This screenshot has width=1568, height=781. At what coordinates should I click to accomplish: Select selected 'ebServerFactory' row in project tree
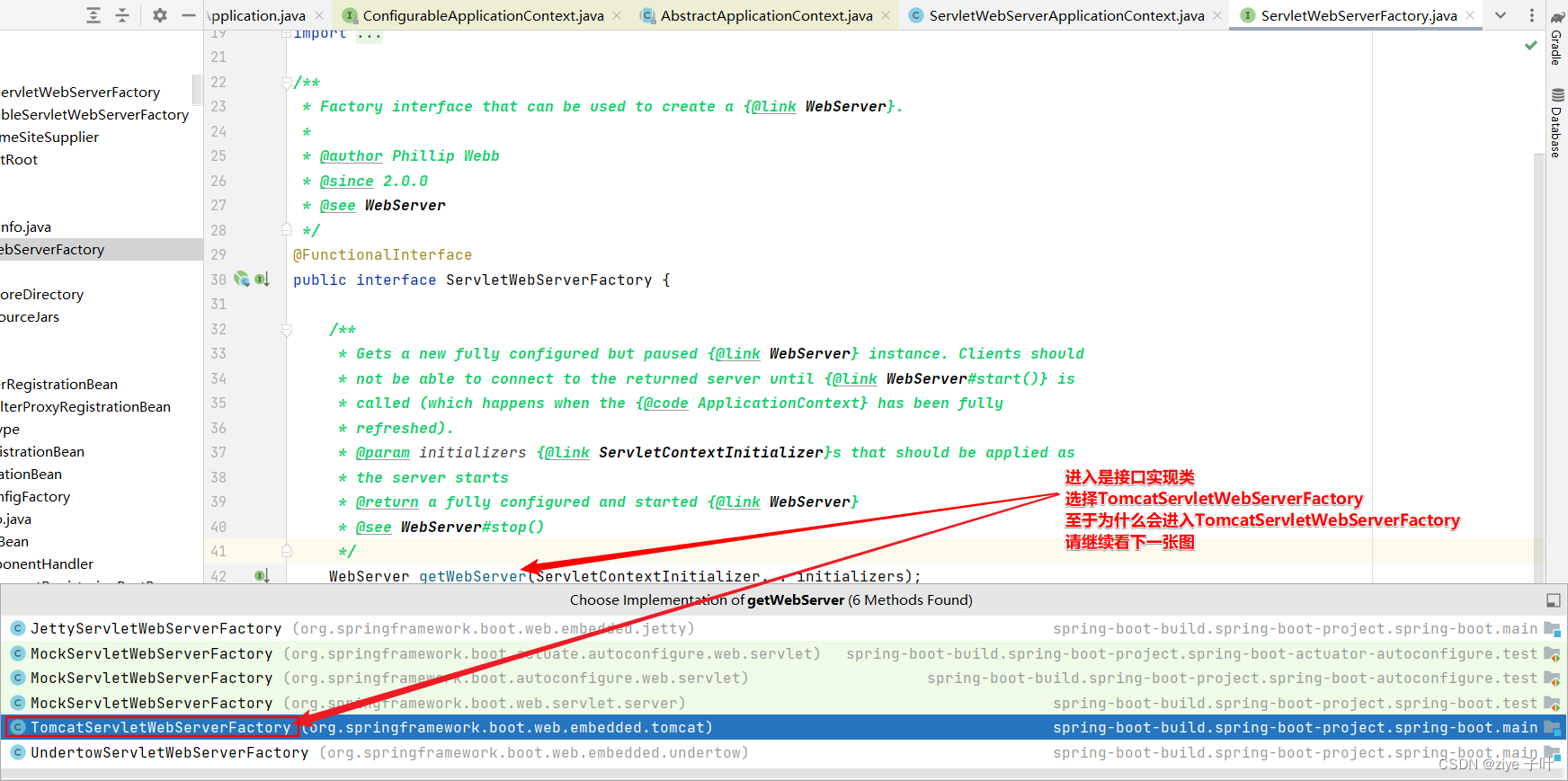click(x=102, y=249)
